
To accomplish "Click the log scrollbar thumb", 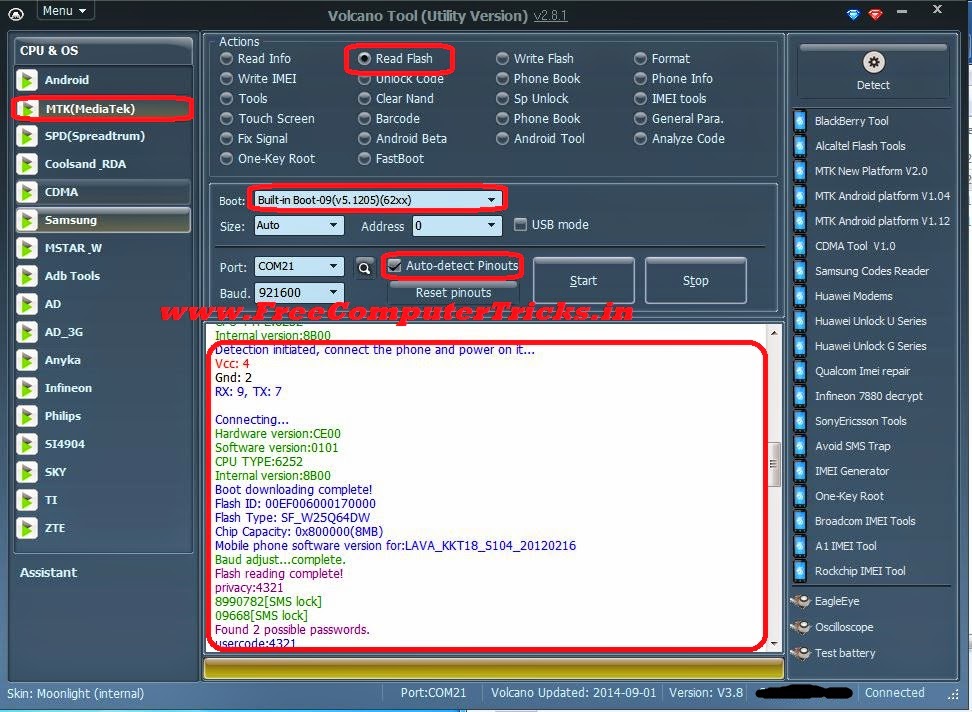I will [774, 464].
